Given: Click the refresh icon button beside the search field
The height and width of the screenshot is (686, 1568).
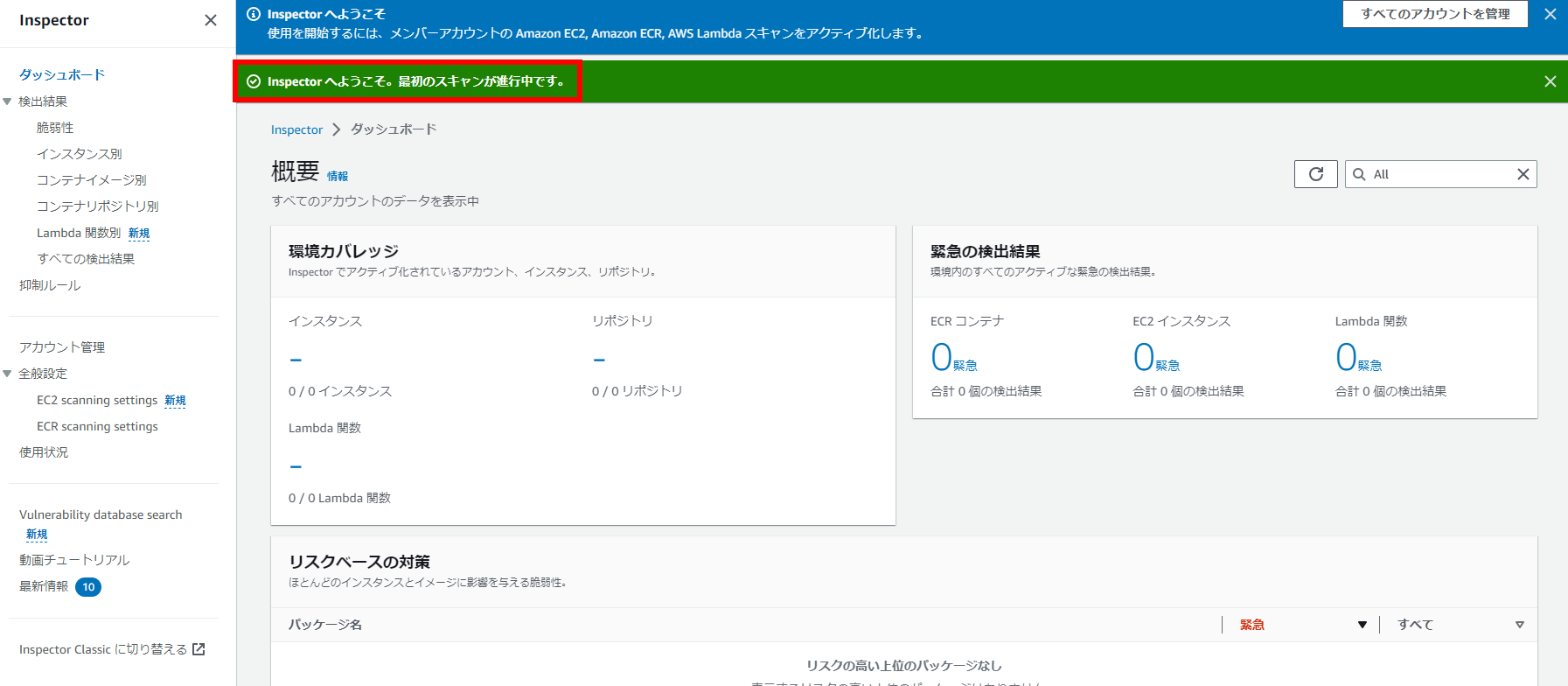Looking at the screenshot, I should click(1316, 174).
